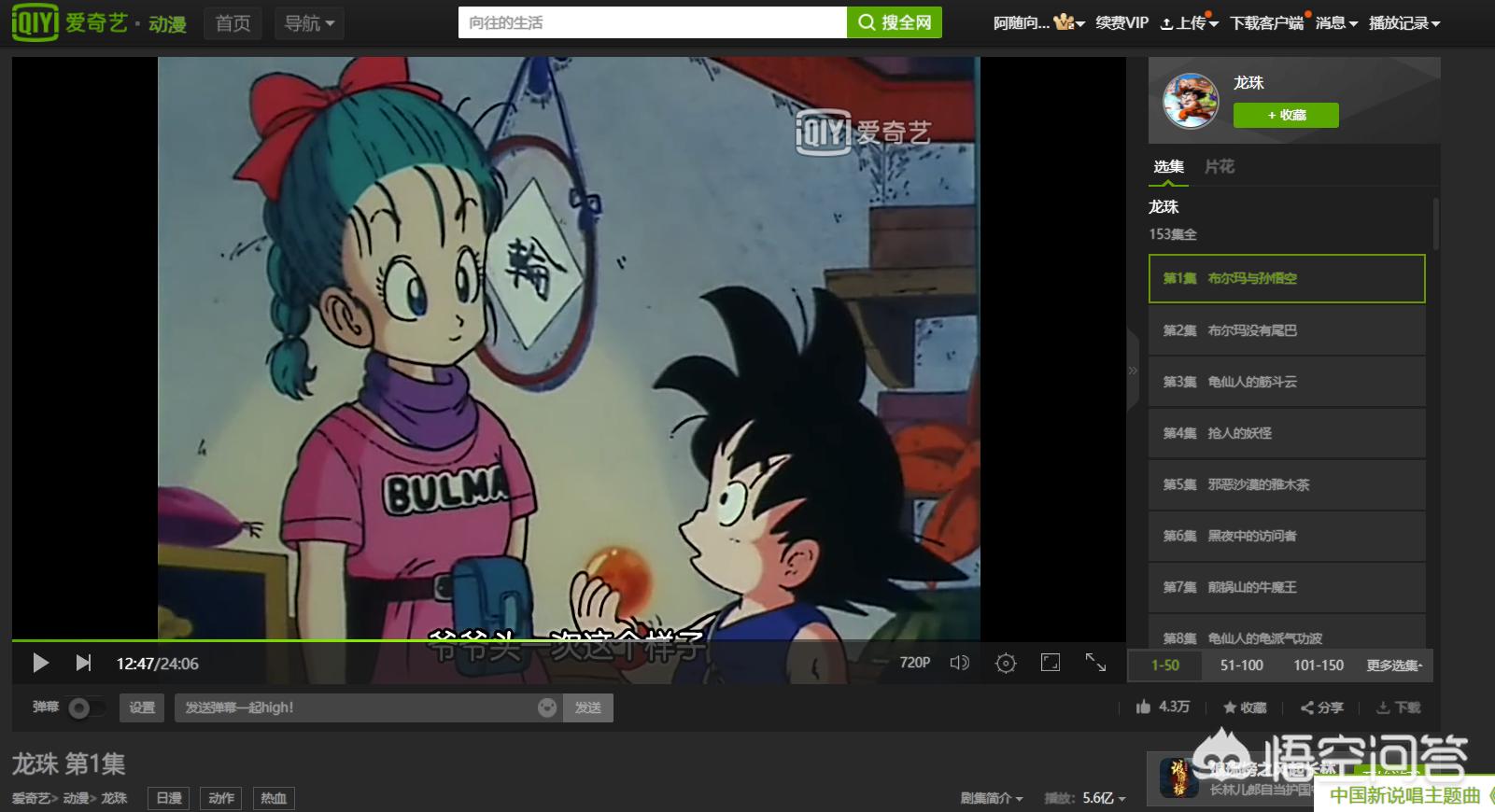The width and height of the screenshot is (1495, 812).
Task: Switch to the 片花 tab
Action: [1219, 167]
